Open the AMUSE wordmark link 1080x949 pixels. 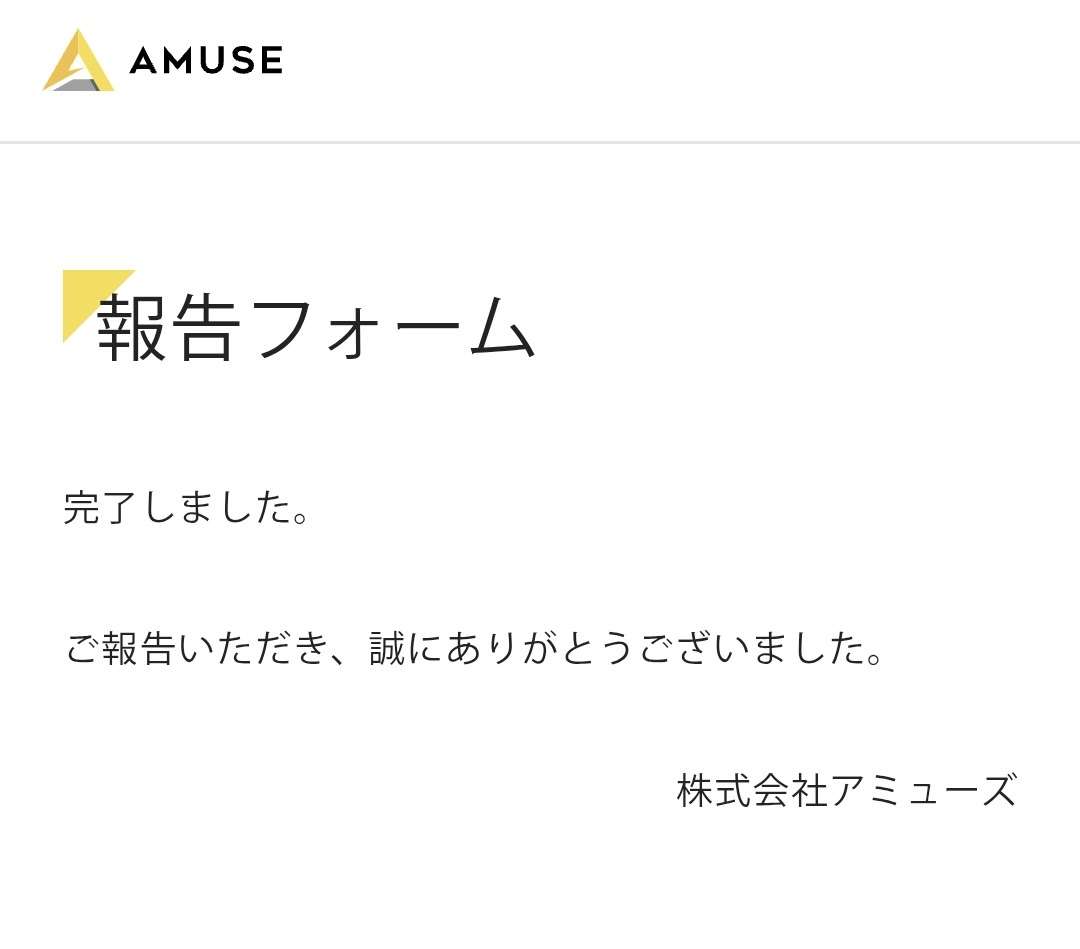tap(206, 60)
